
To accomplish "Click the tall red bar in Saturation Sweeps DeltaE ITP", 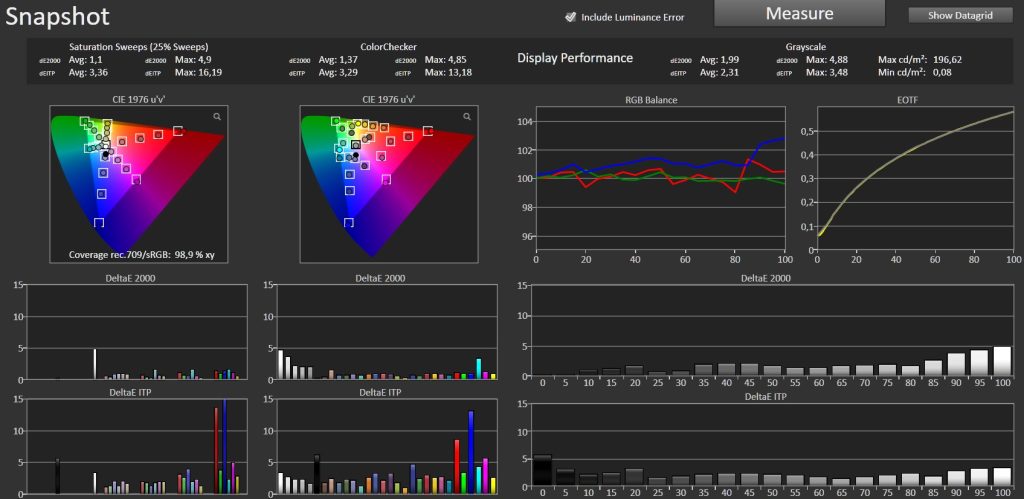I will coord(216,451).
